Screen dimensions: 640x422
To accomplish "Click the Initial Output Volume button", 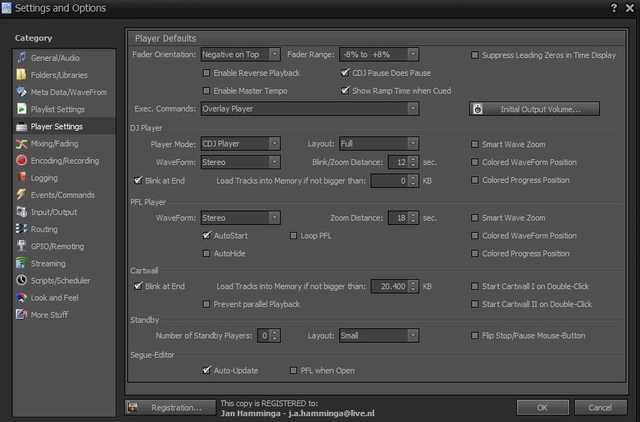I will 534,109.
